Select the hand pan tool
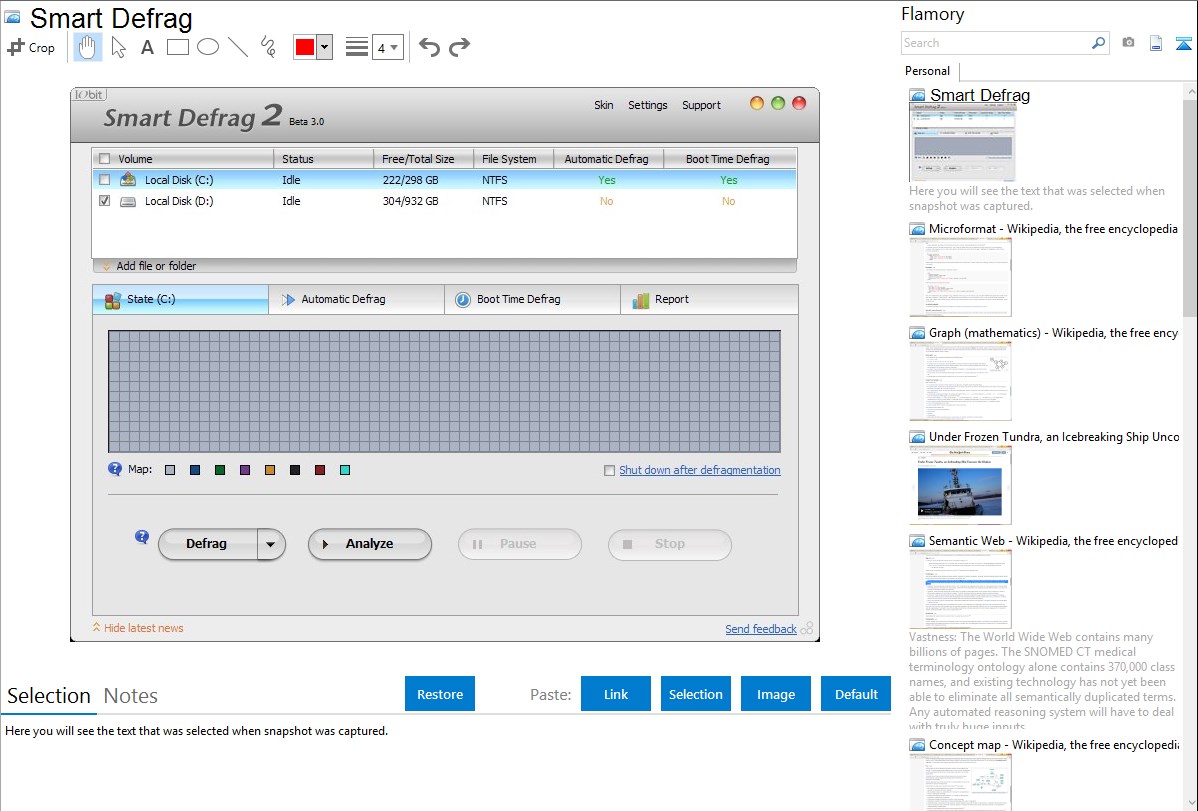 click(88, 47)
